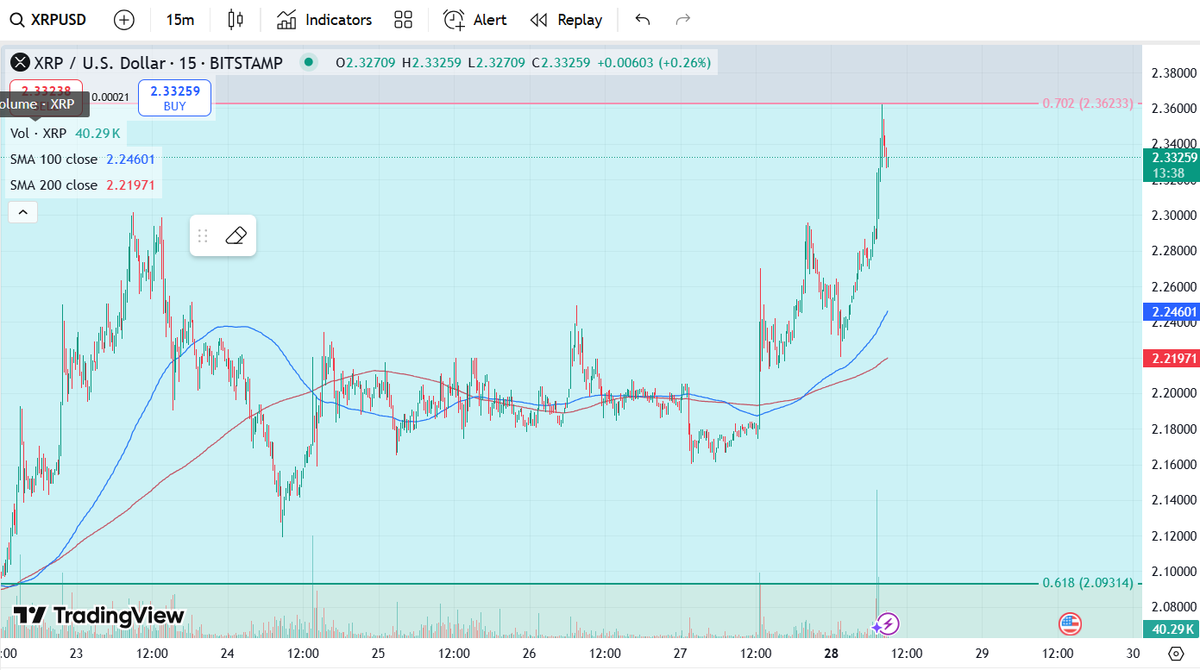Add a compare symbol with the plus icon
The height and width of the screenshot is (670, 1200).
tap(124, 20)
